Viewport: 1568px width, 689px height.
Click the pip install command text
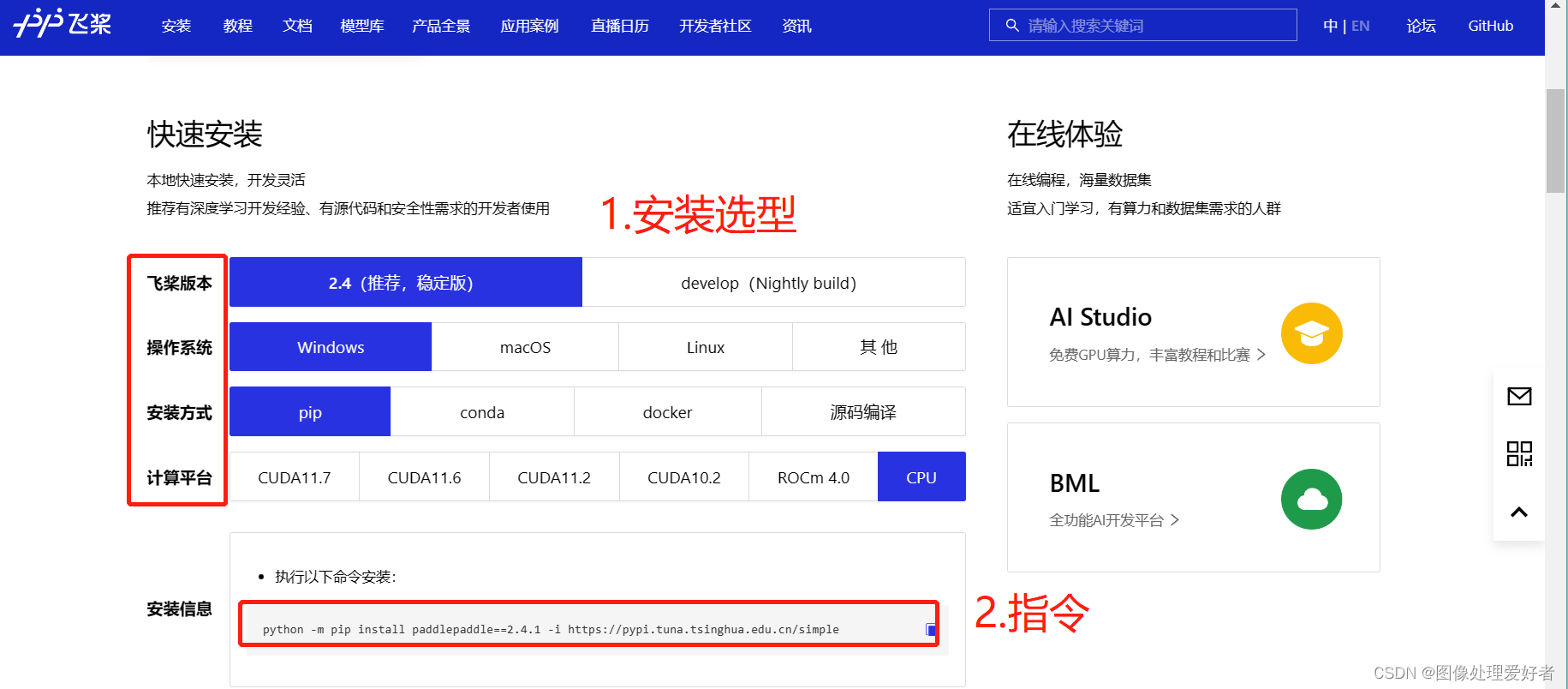(551, 629)
